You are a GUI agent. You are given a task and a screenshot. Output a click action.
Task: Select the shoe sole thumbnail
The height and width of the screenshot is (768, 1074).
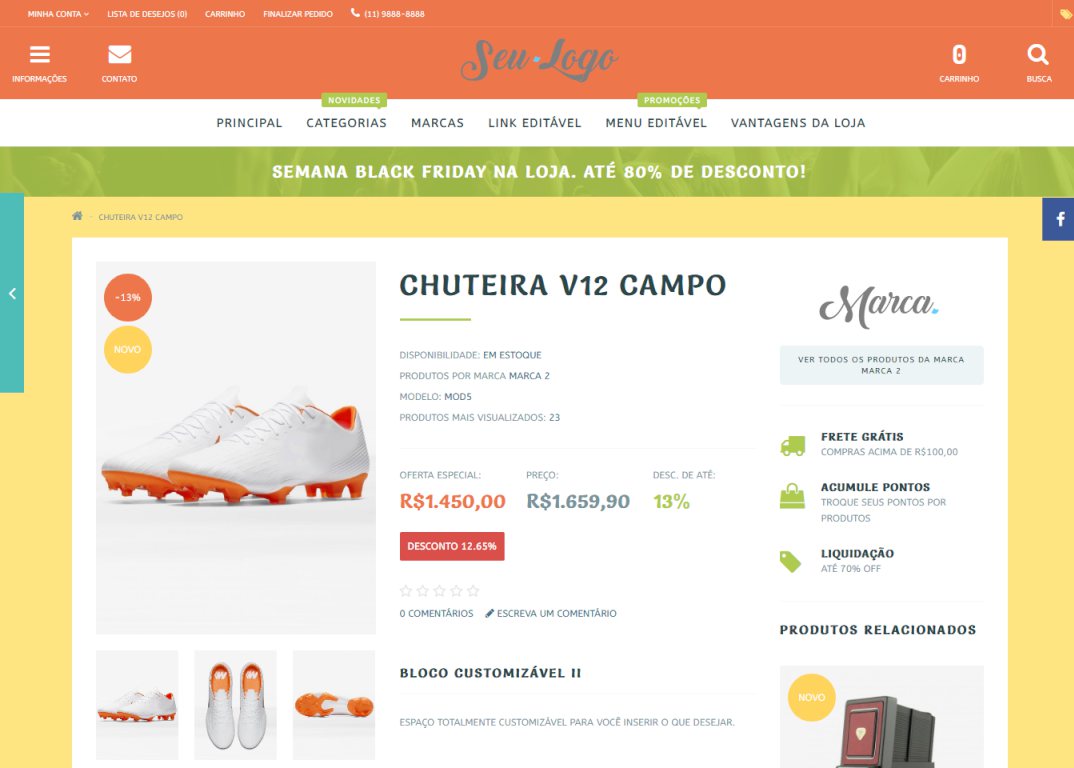pyautogui.click(x=334, y=705)
